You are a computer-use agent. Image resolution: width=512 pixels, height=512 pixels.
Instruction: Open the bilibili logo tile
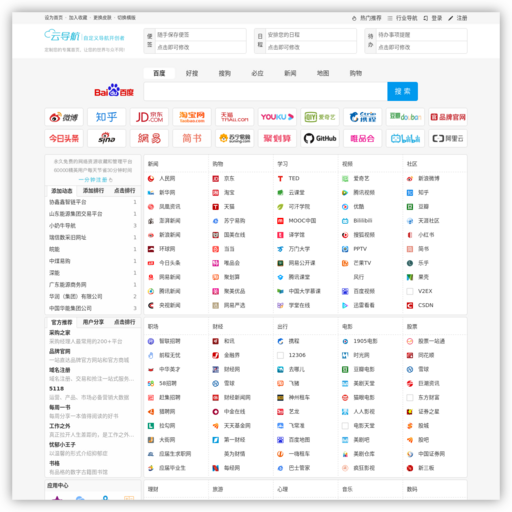pyautogui.click(x=405, y=138)
